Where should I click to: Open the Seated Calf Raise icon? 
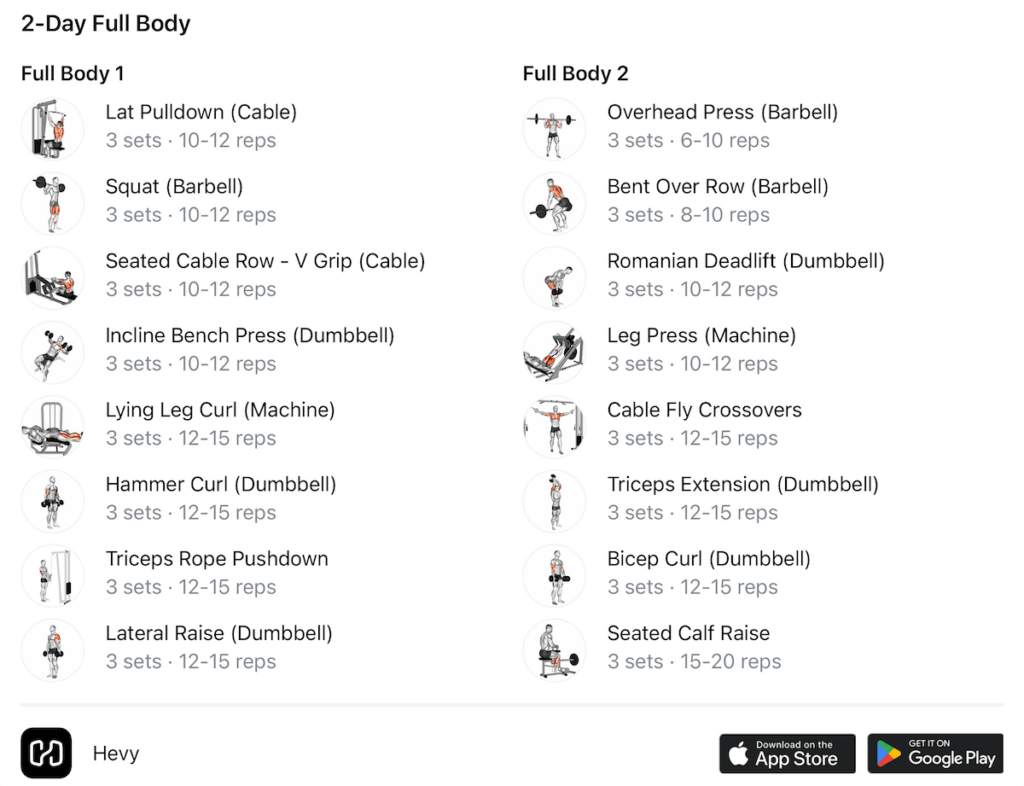coord(554,649)
